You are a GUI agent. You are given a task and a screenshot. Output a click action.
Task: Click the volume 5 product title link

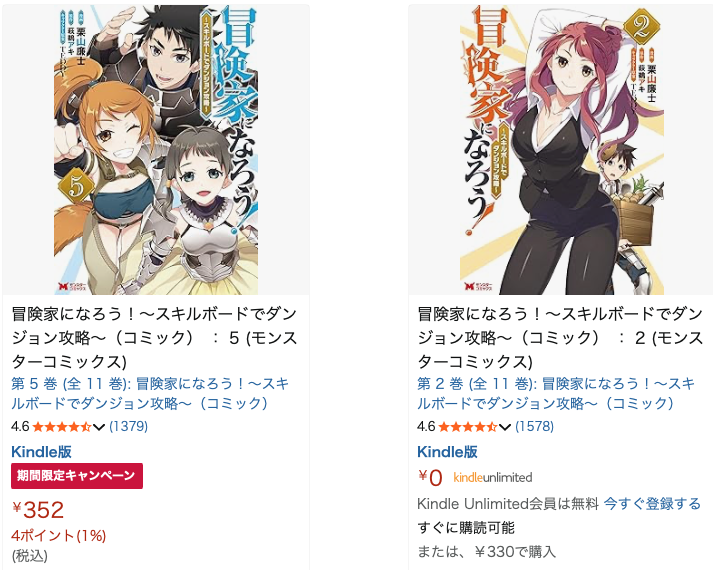(x=155, y=338)
